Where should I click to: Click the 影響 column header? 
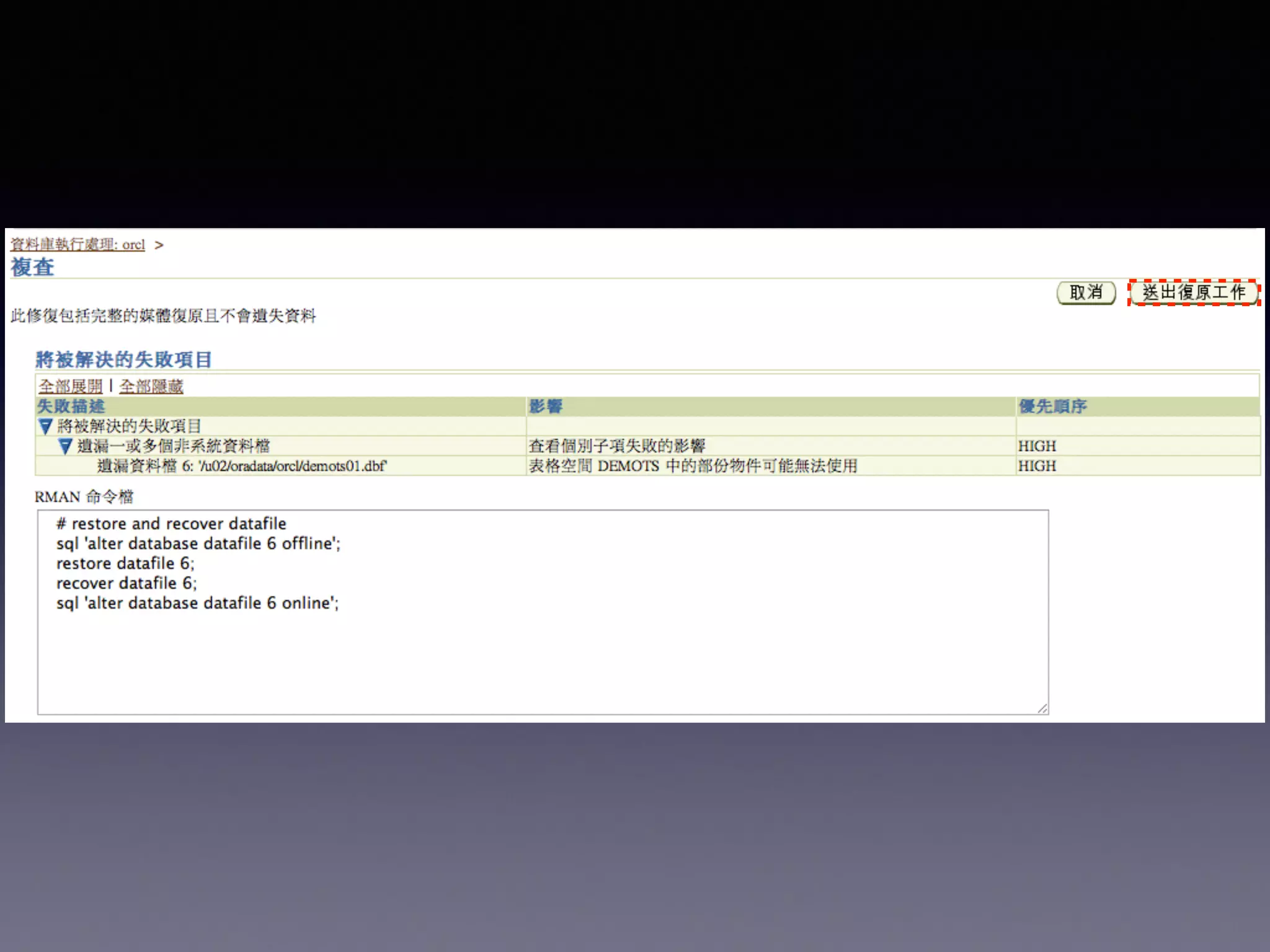[546, 407]
